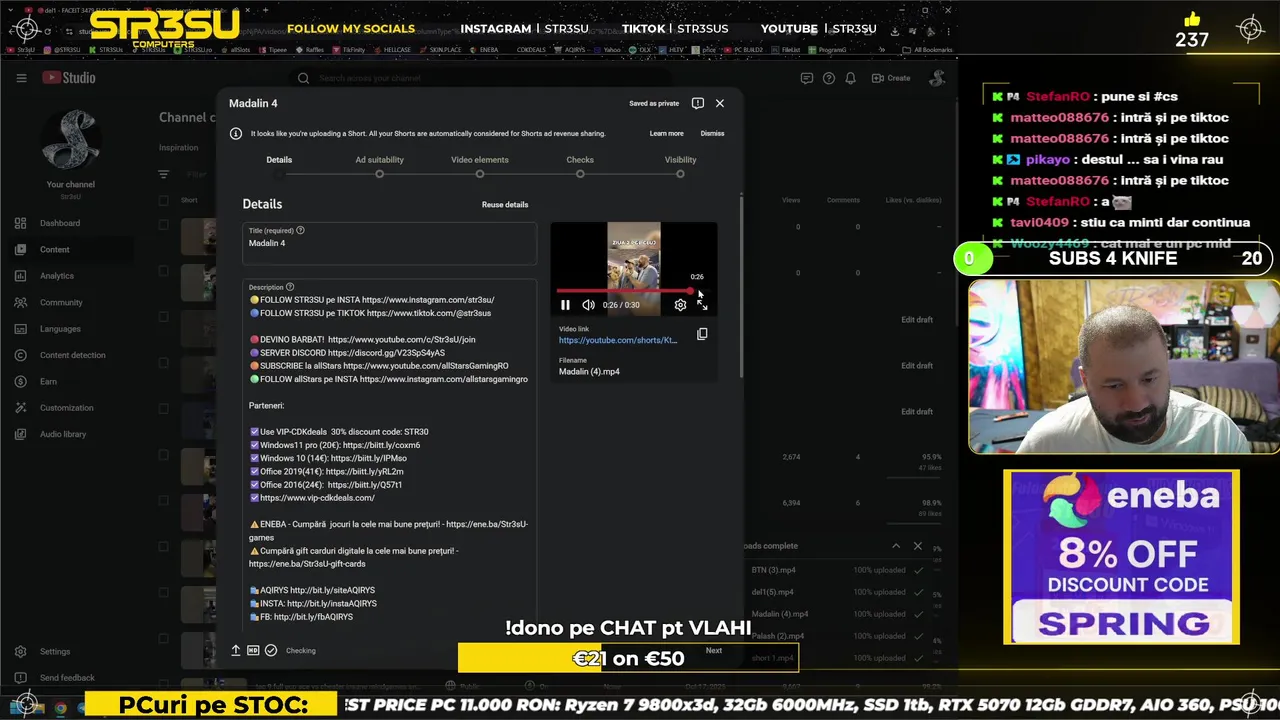Click the Next button in the dialog
The image size is (1280, 720).
pyautogui.click(x=713, y=650)
